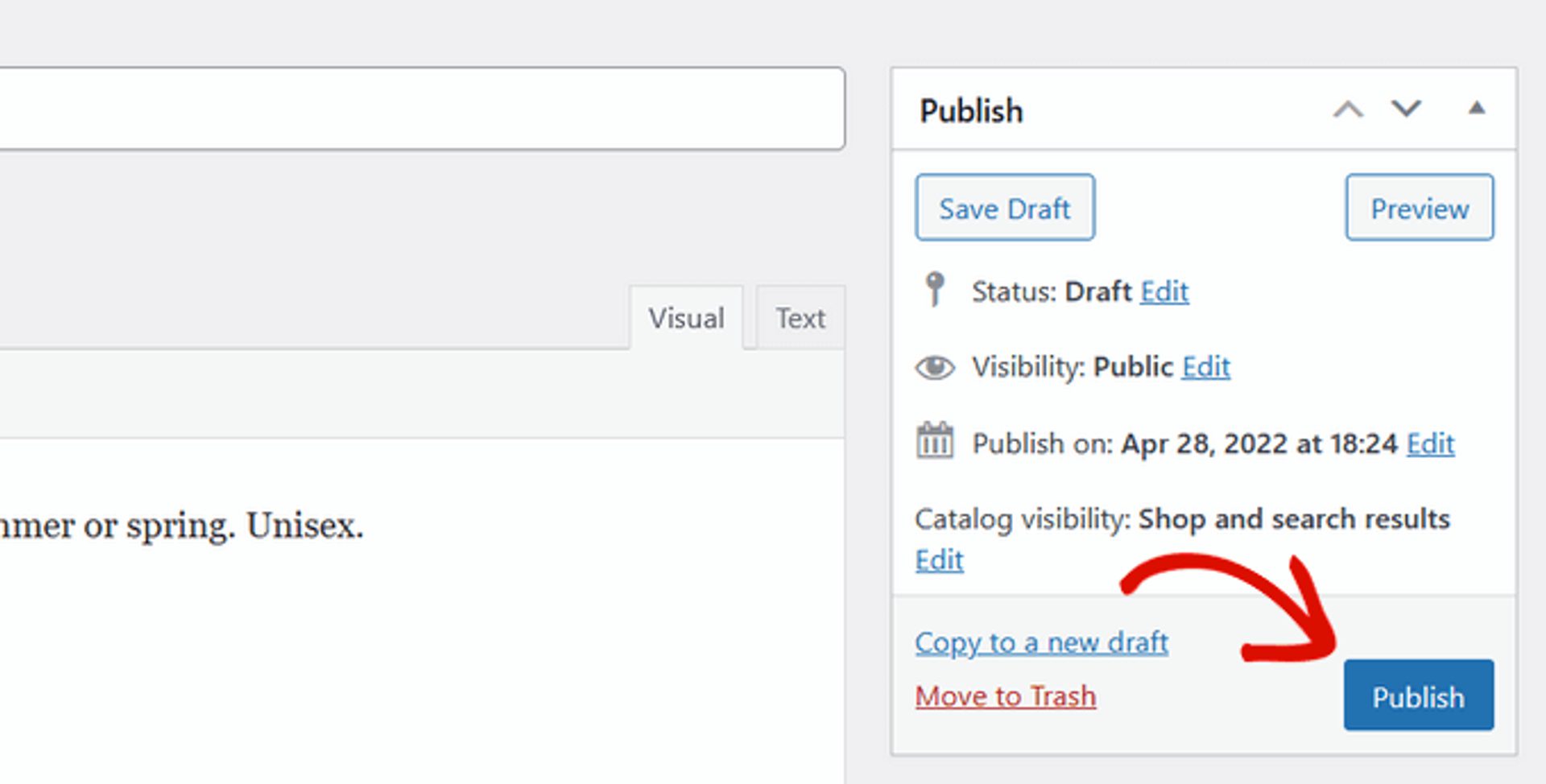Switch to the Text editing tab

(800, 317)
